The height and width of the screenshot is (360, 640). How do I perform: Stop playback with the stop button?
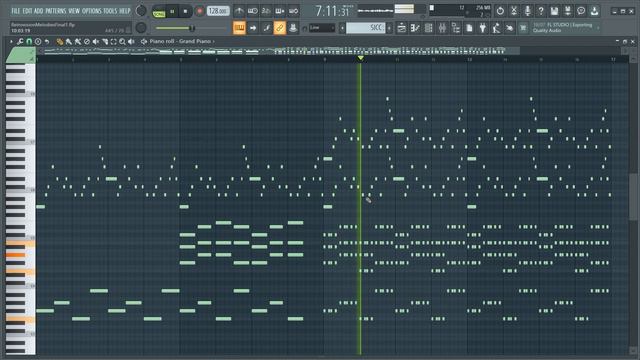[185, 11]
